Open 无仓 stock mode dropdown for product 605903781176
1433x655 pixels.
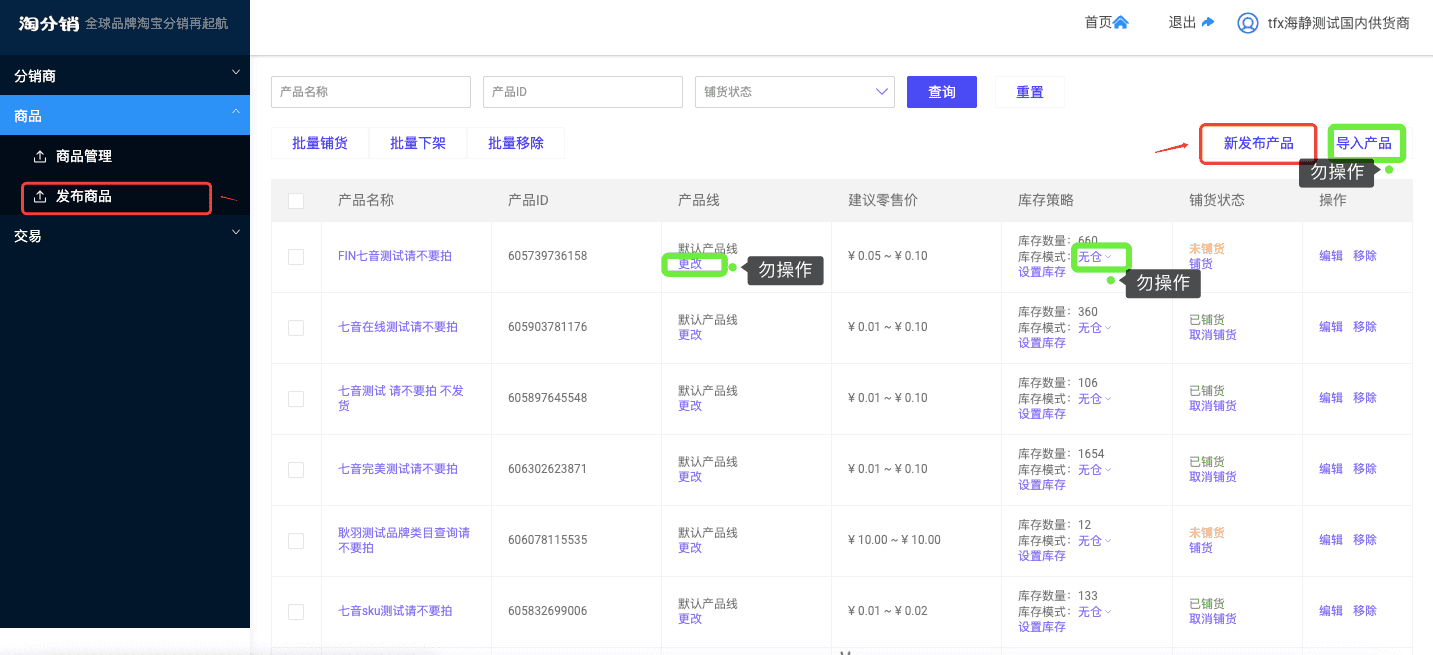click(1094, 328)
